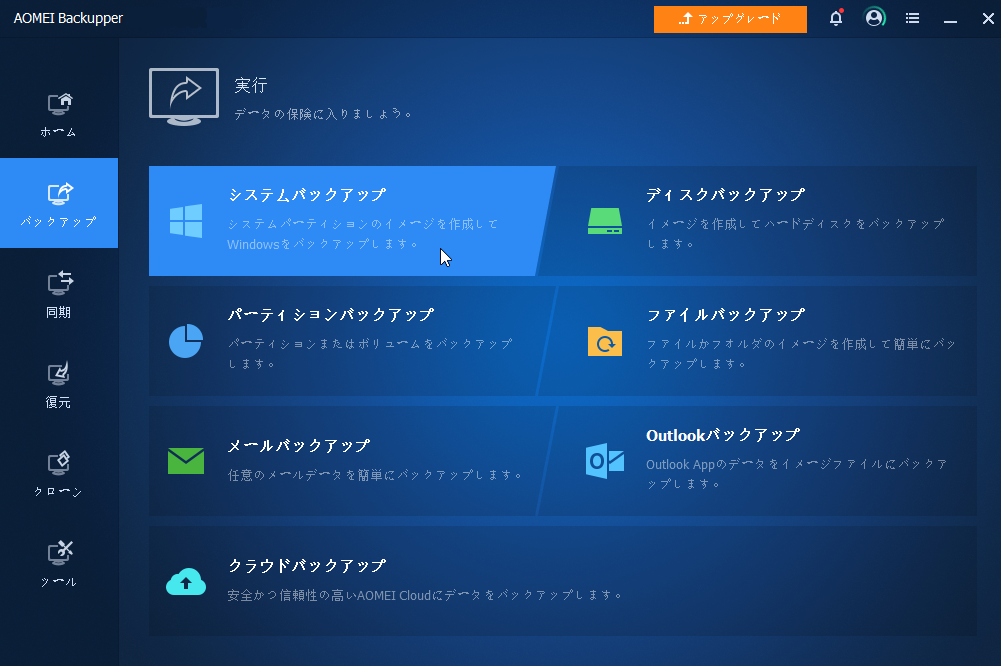
Task: Click イメージを作成してハードディスク description text
Action: point(795,234)
